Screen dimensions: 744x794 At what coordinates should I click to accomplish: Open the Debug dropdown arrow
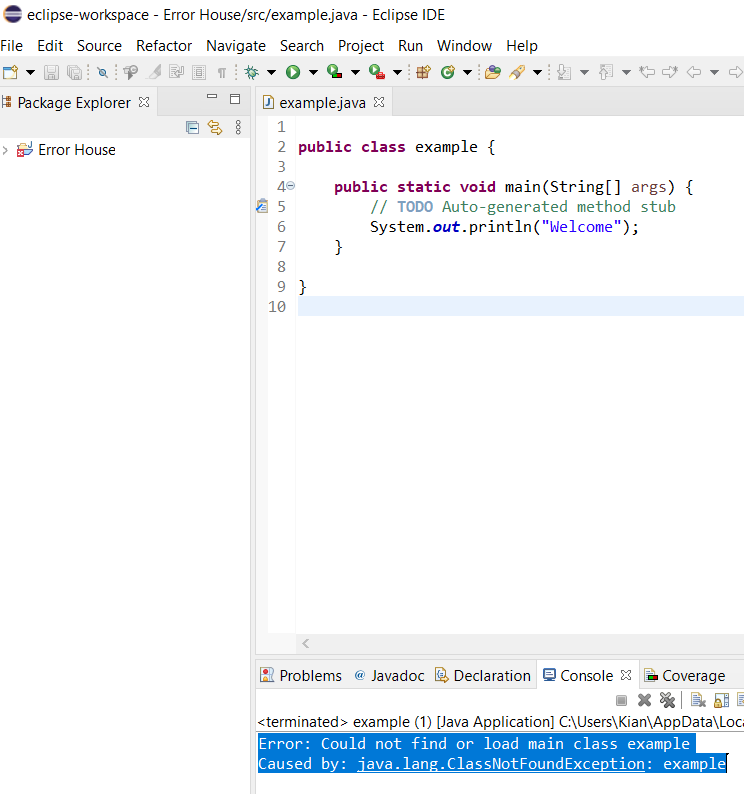tap(271, 72)
